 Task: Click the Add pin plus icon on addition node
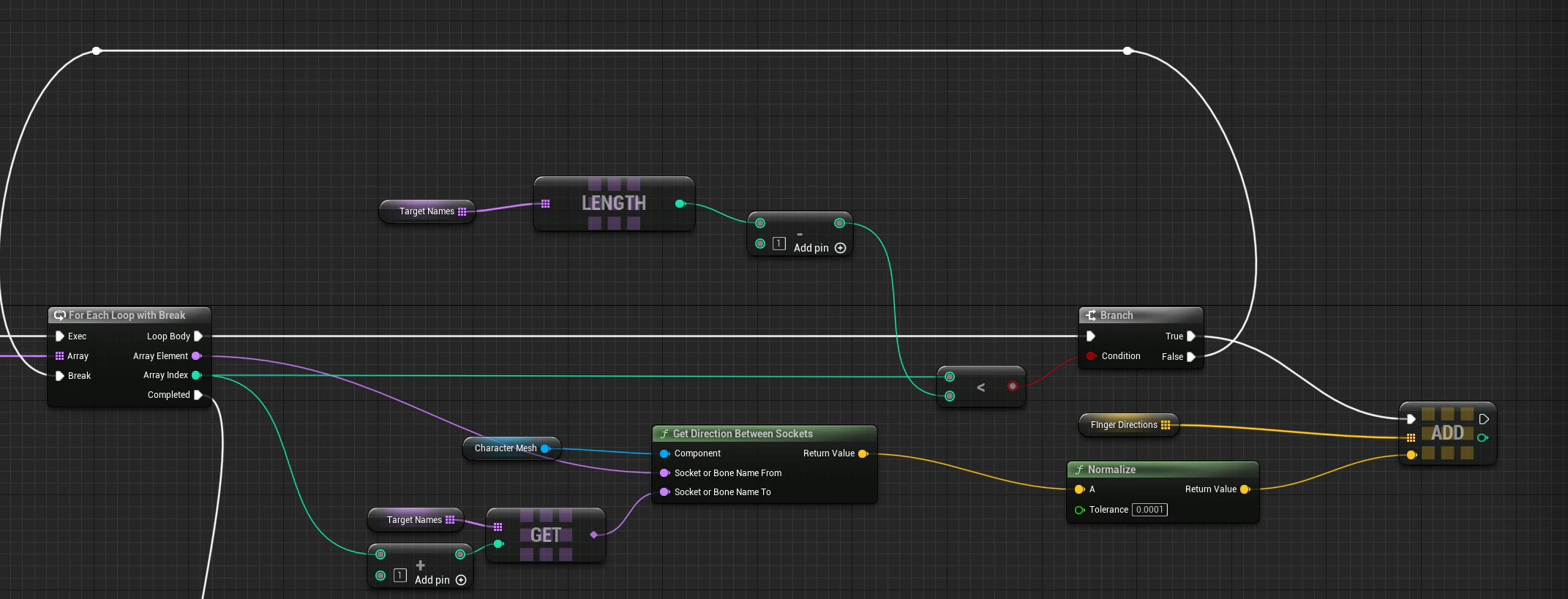[x=461, y=580]
